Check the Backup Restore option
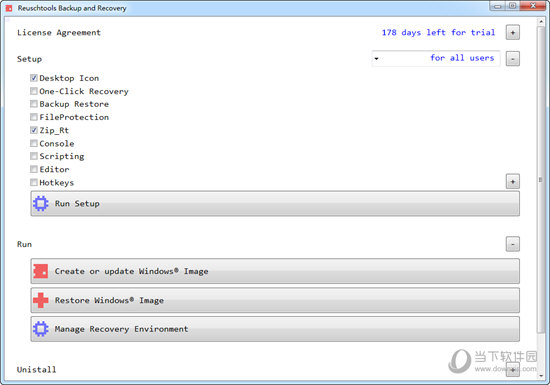Image resolution: width=550 pixels, height=385 pixels. [34, 104]
